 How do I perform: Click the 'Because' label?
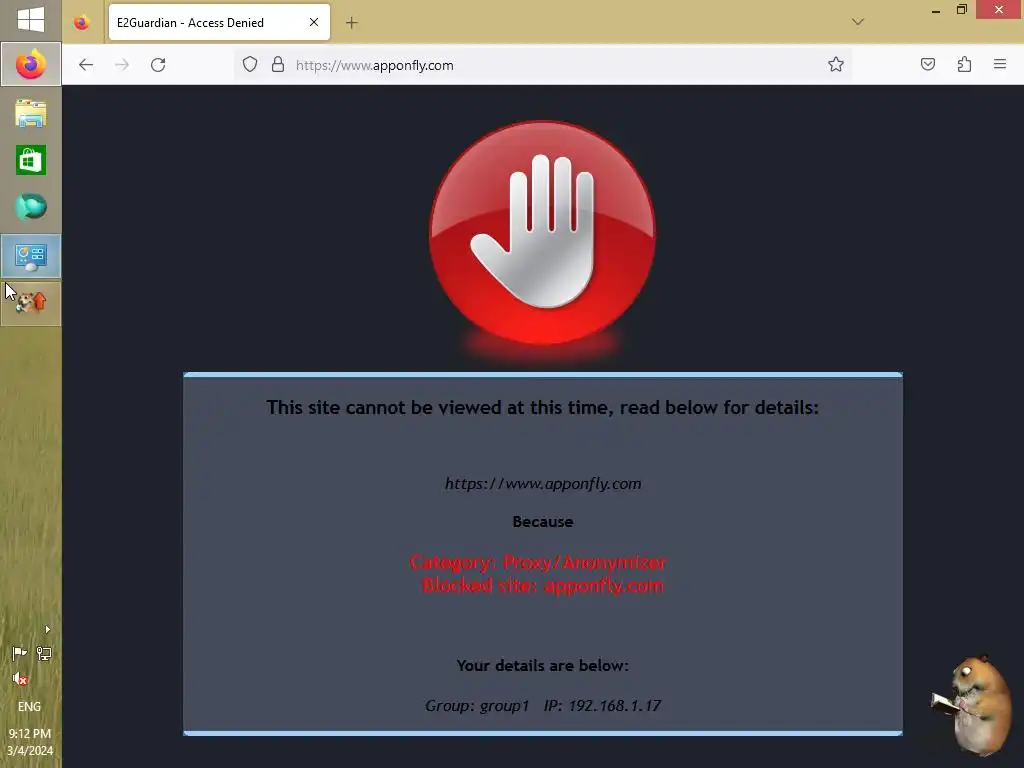click(x=543, y=522)
